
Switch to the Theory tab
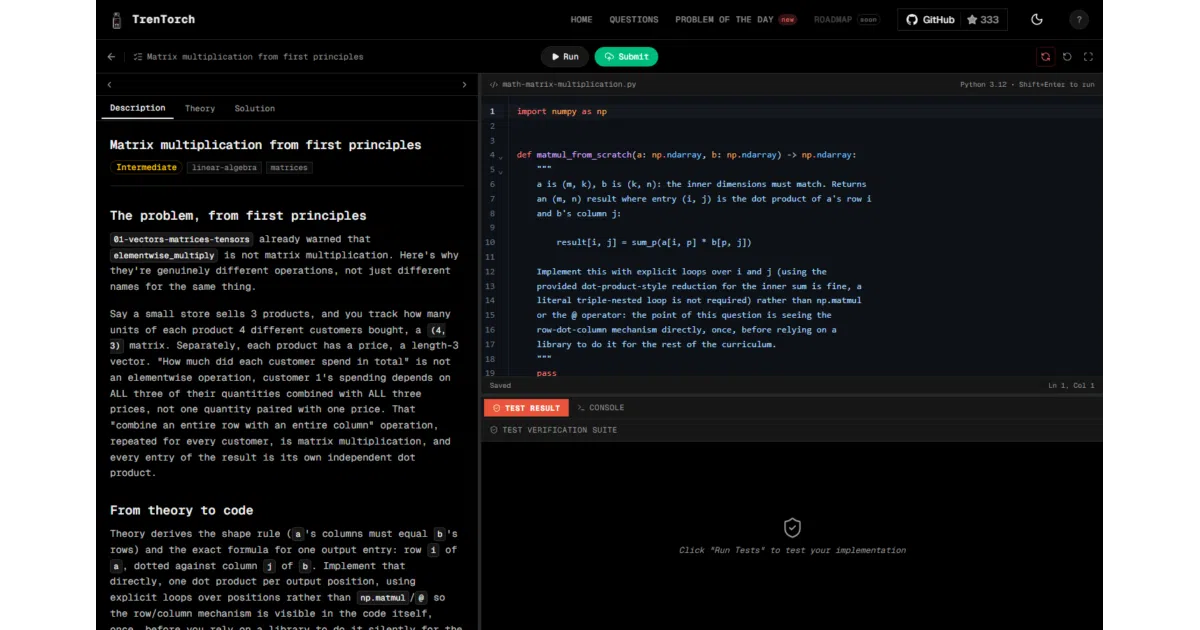tap(200, 108)
